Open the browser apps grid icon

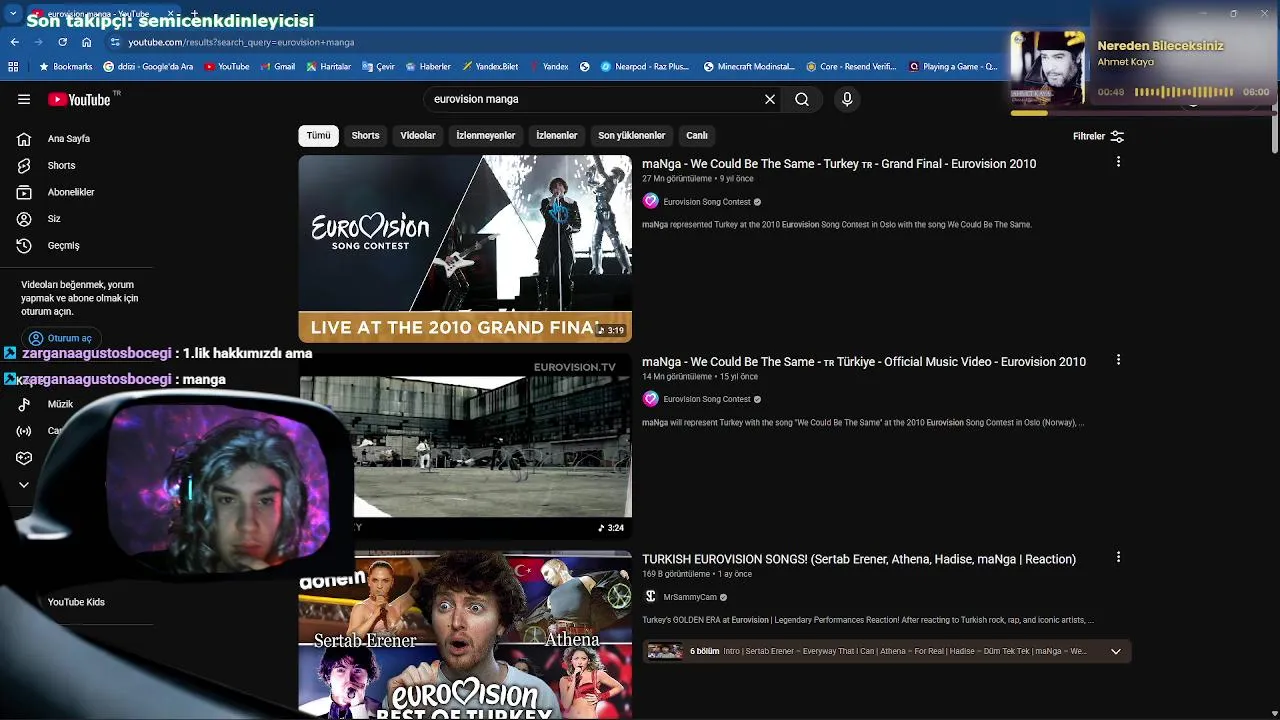(x=13, y=67)
